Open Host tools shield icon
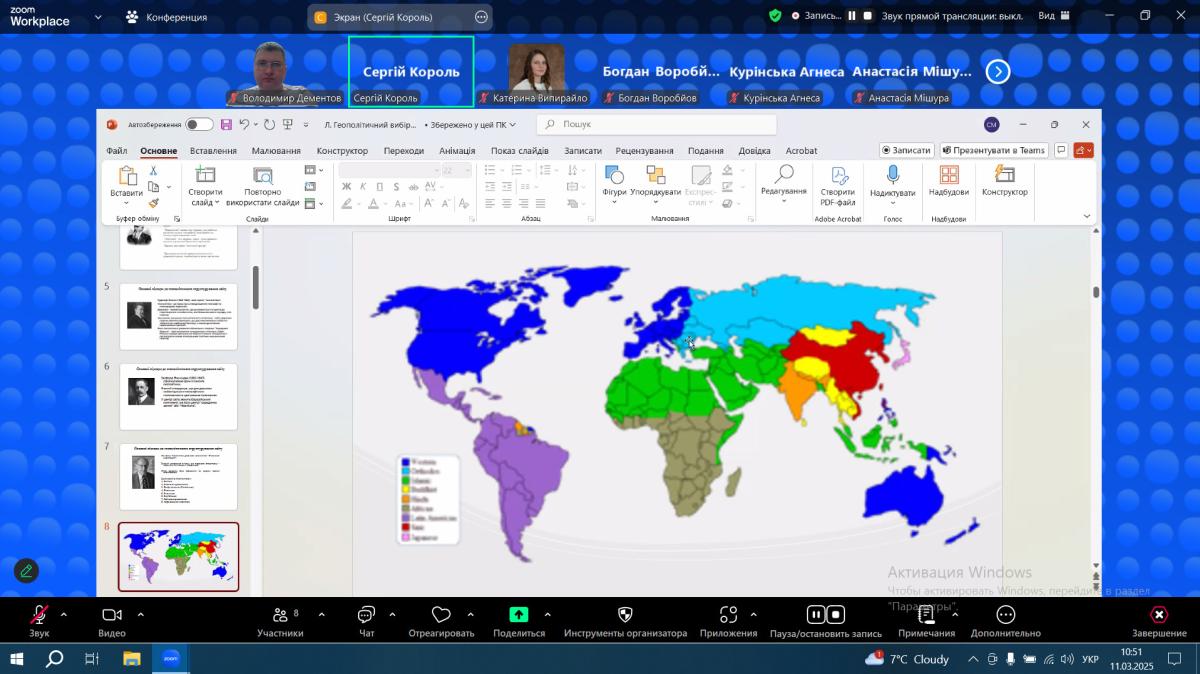The width and height of the screenshot is (1200, 674). (625, 615)
